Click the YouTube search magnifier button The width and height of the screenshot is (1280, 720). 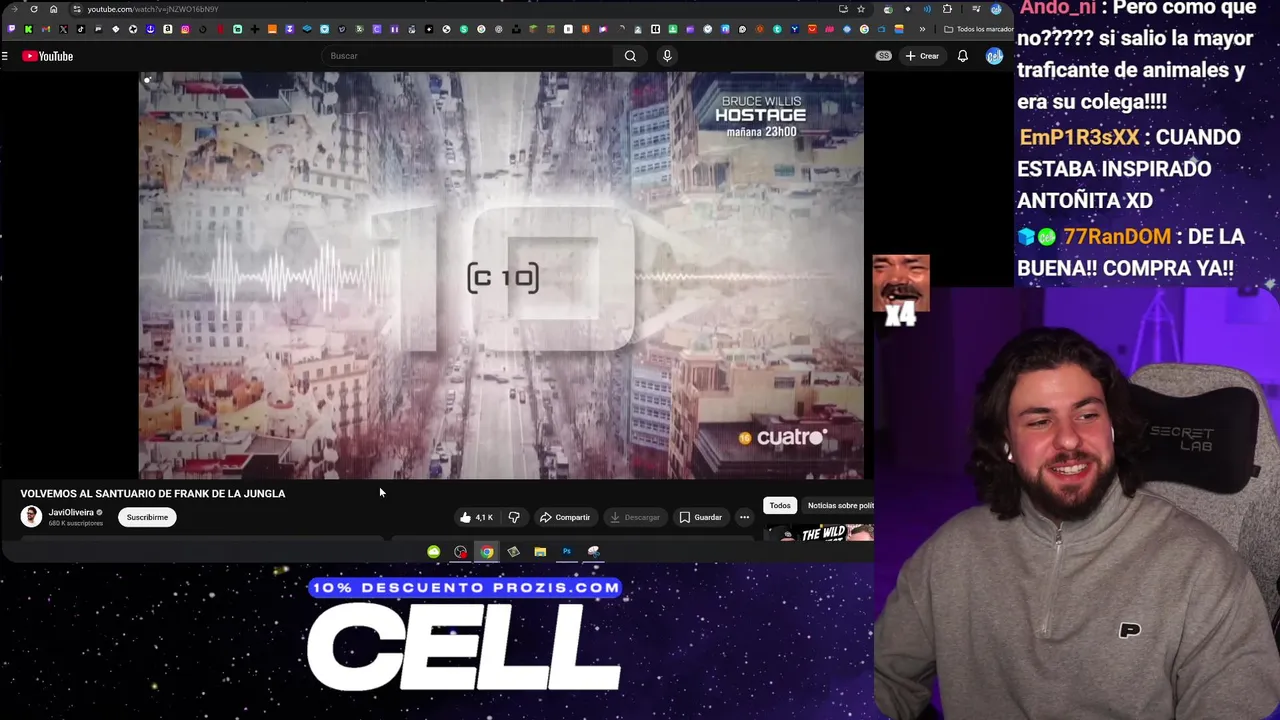[630, 56]
